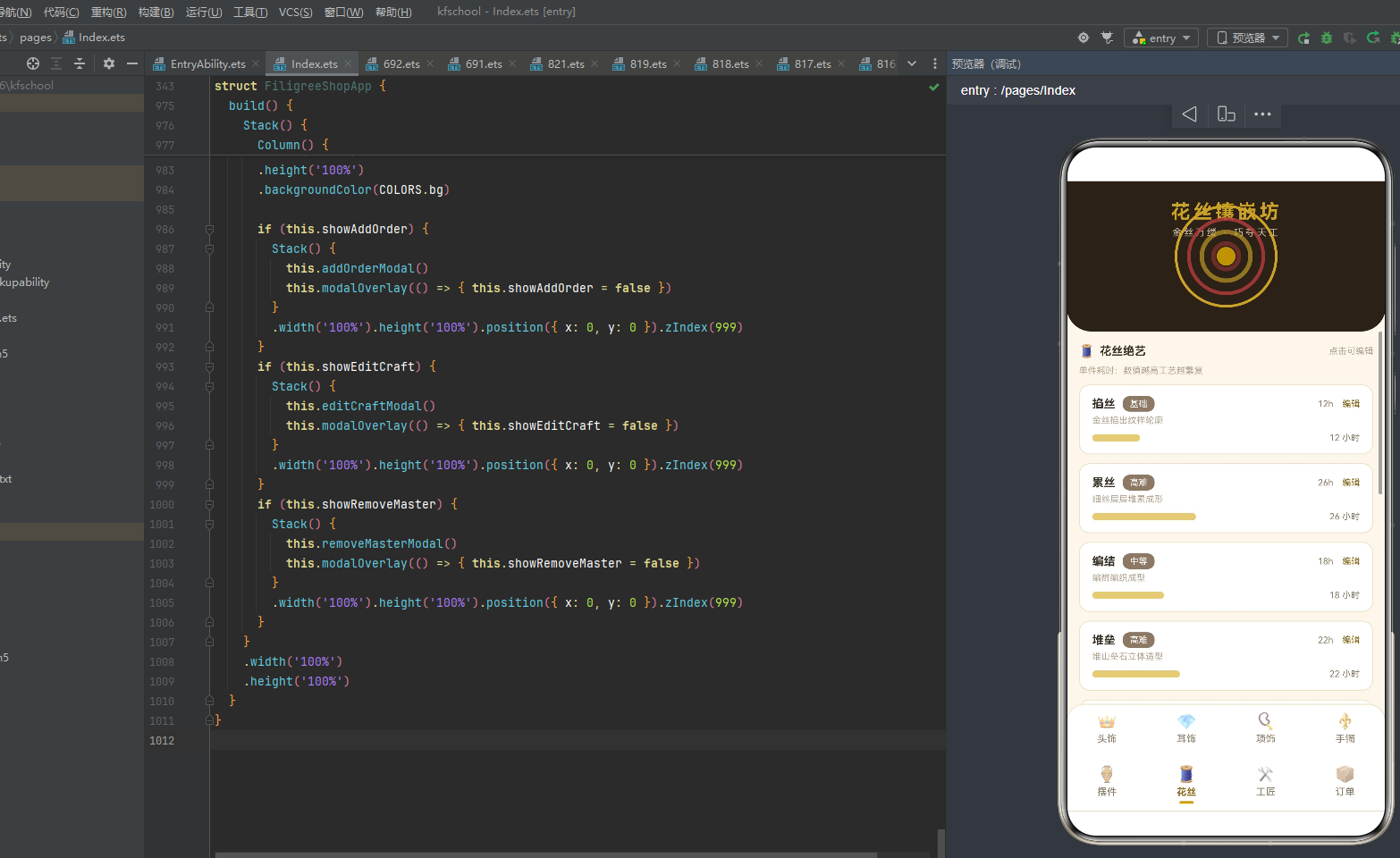Screen dimensions: 1400x858
Task: Click the collapse all icon in project panel
Action: (x=80, y=63)
